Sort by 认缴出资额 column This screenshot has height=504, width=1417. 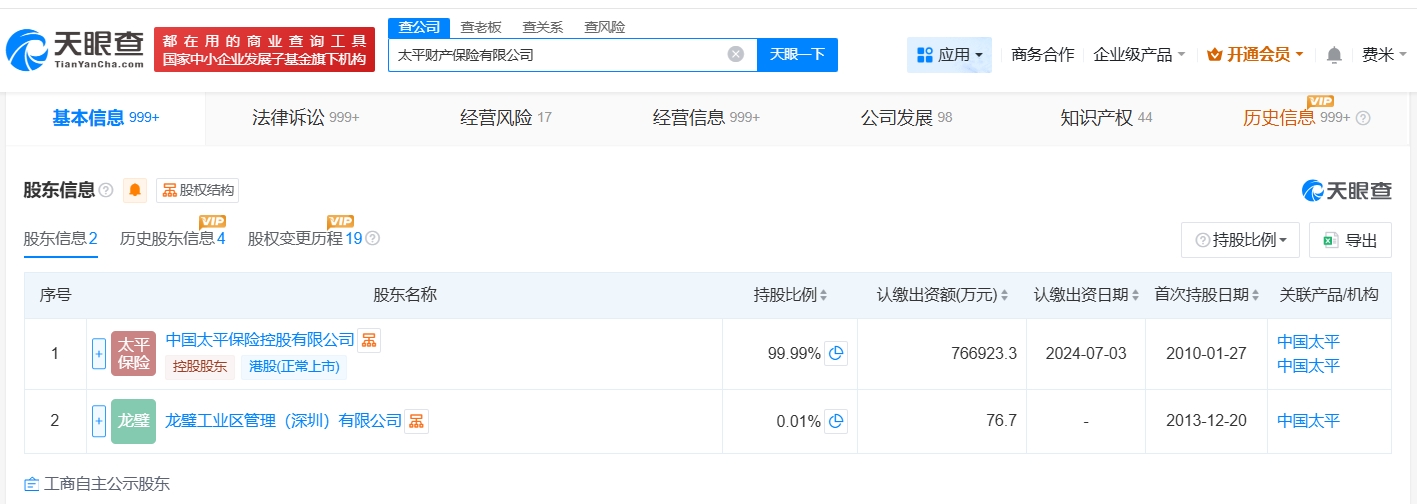(1004, 296)
